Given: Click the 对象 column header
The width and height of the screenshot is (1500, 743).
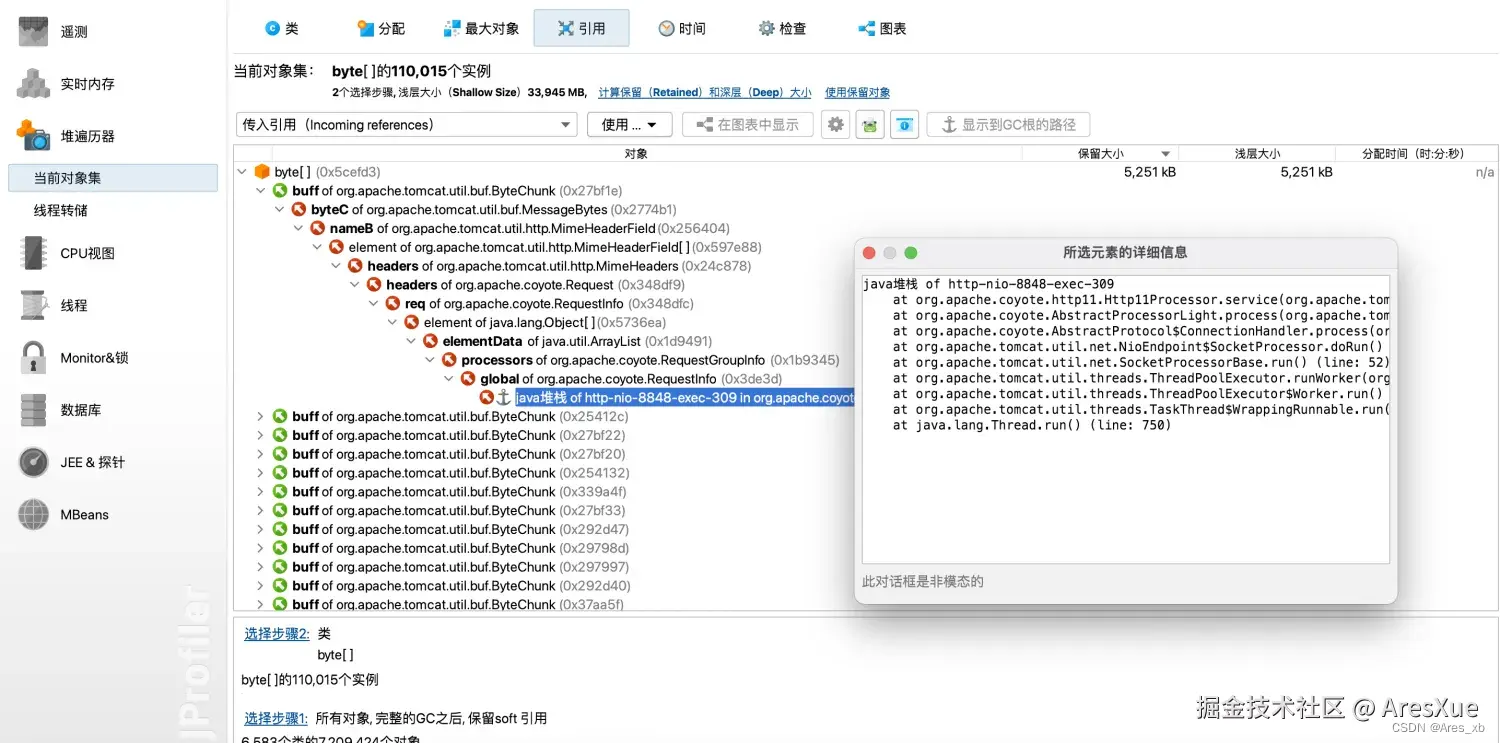Looking at the screenshot, I should click(x=636, y=153).
